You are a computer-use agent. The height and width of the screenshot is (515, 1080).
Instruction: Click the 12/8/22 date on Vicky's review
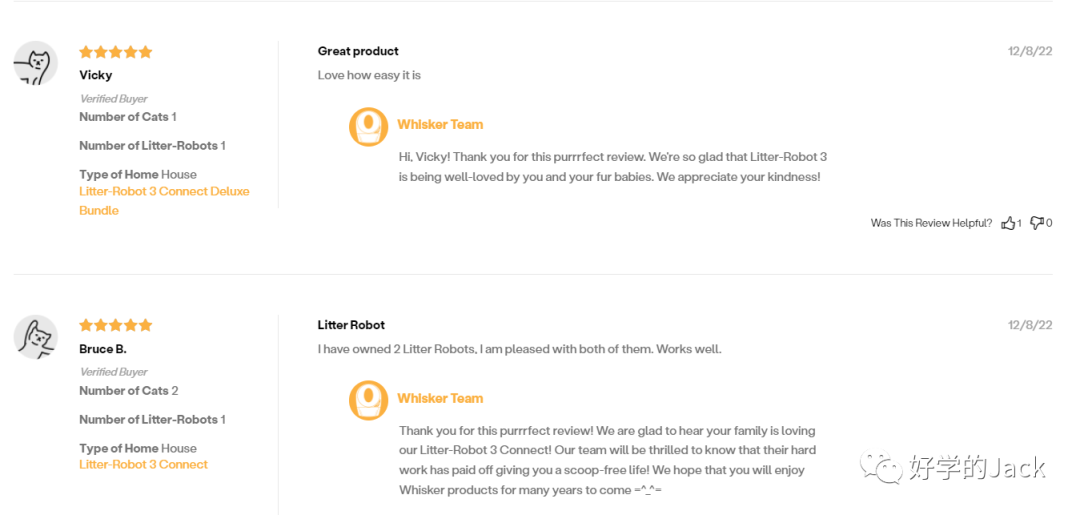tap(1030, 51)
